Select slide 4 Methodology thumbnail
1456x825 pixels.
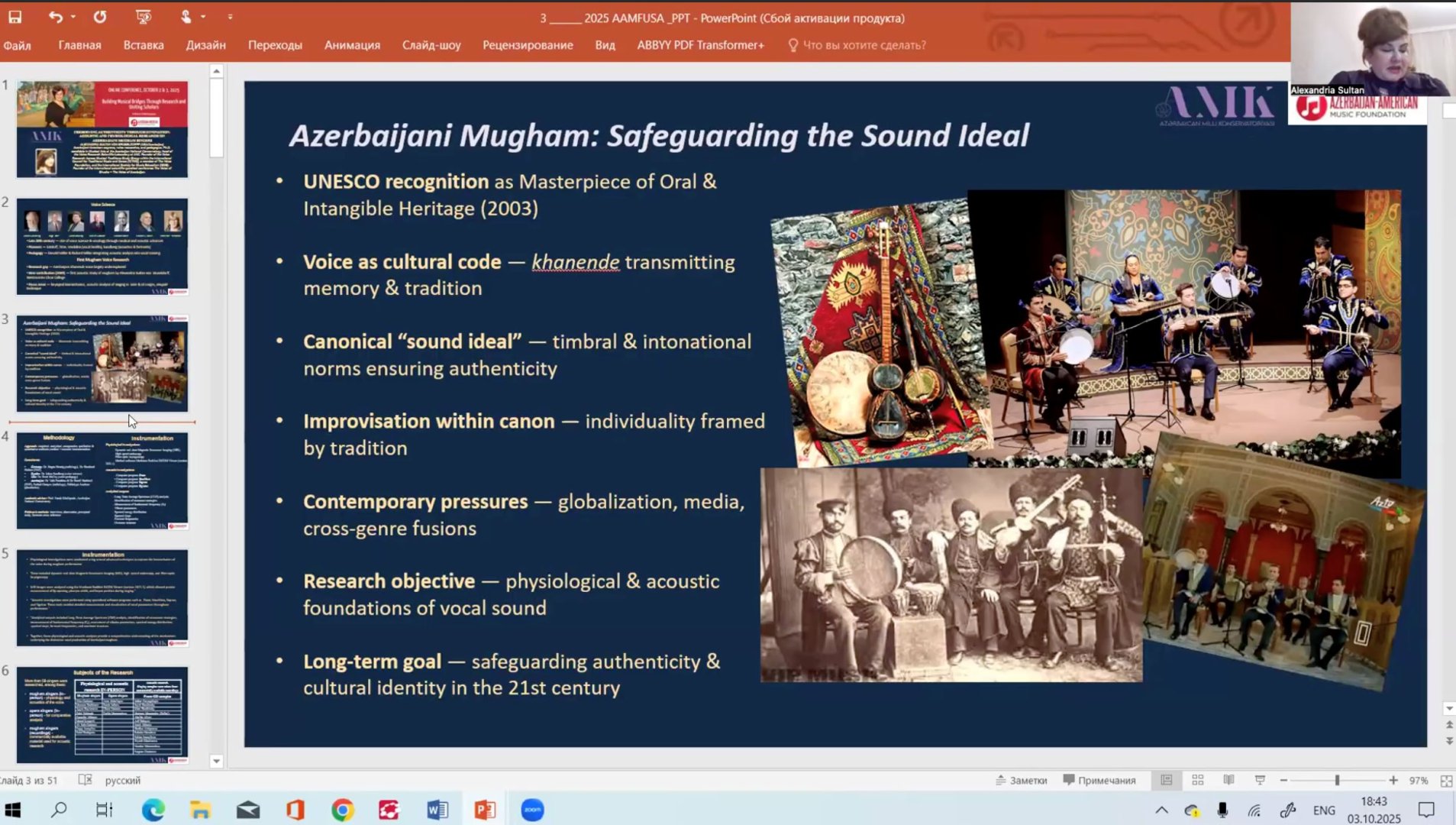102,480
